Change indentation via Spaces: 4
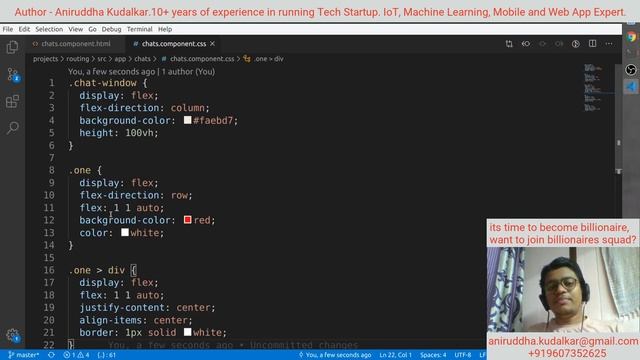This screenshot has width=640, height=360. coord(433,355)
